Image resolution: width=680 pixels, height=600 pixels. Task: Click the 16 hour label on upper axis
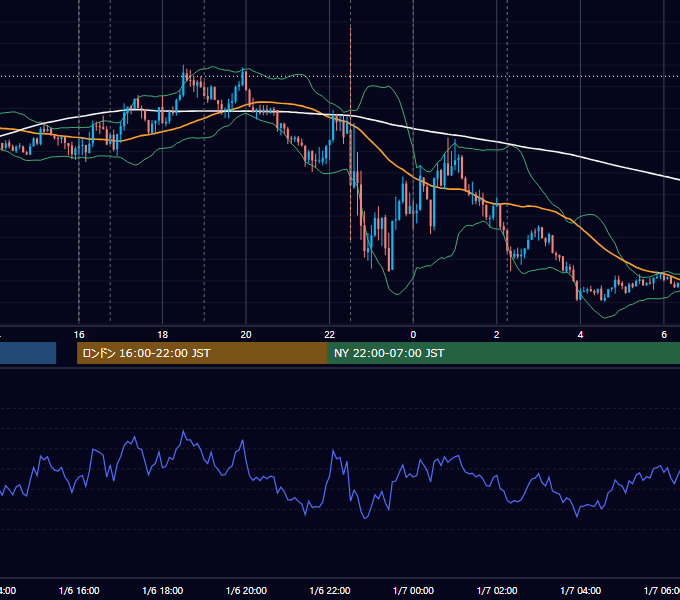[x=79, y=334]
